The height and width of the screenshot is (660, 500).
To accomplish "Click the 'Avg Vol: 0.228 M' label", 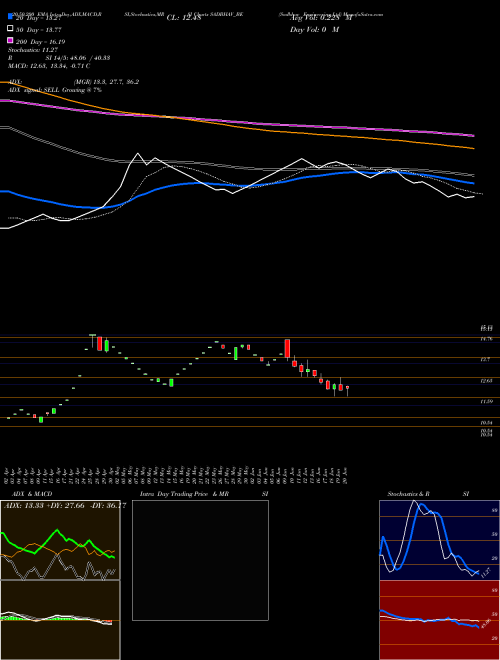I will point(320,18).
